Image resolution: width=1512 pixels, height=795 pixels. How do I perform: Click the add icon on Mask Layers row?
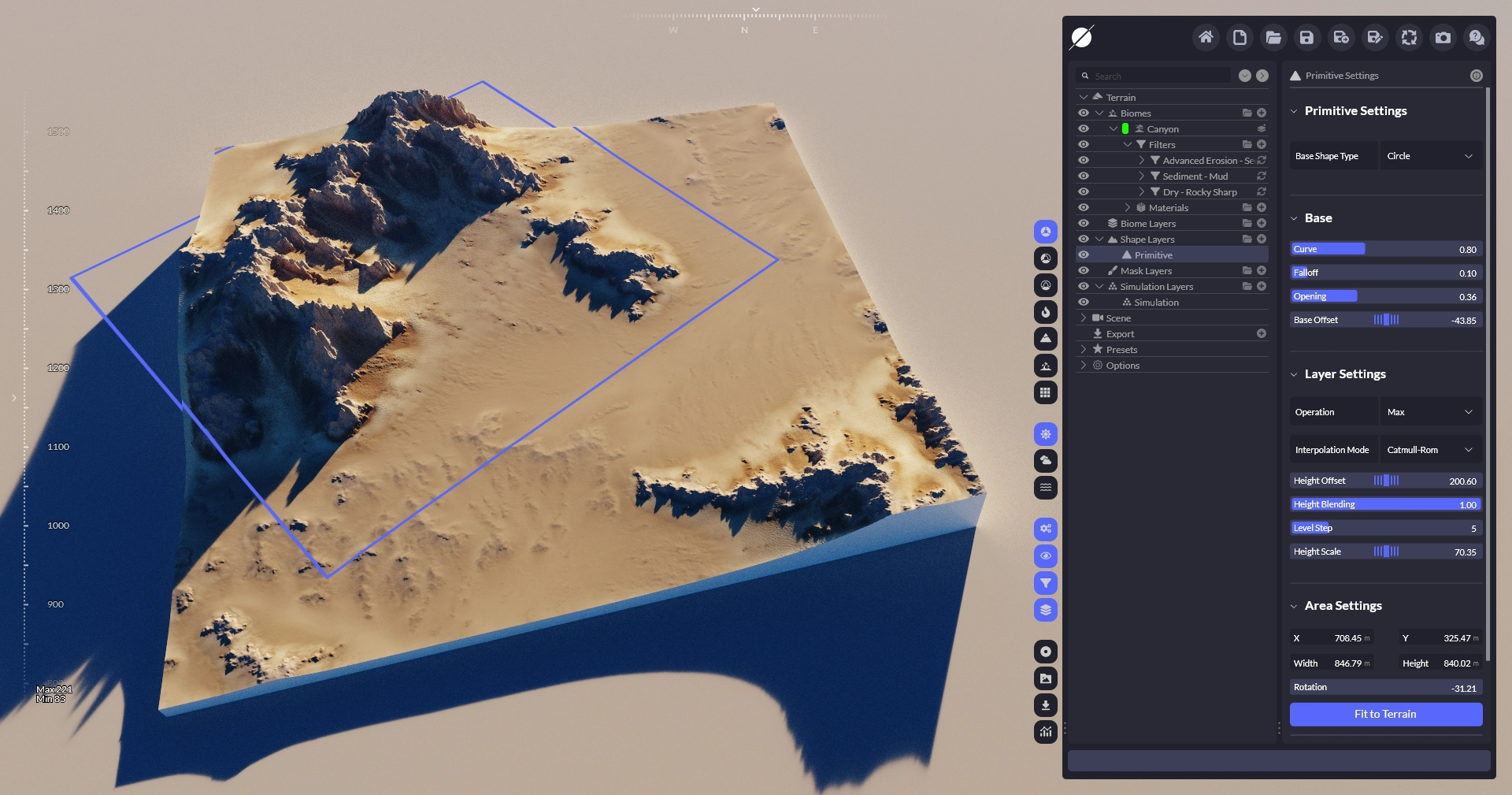click(x=1262, y=270)
